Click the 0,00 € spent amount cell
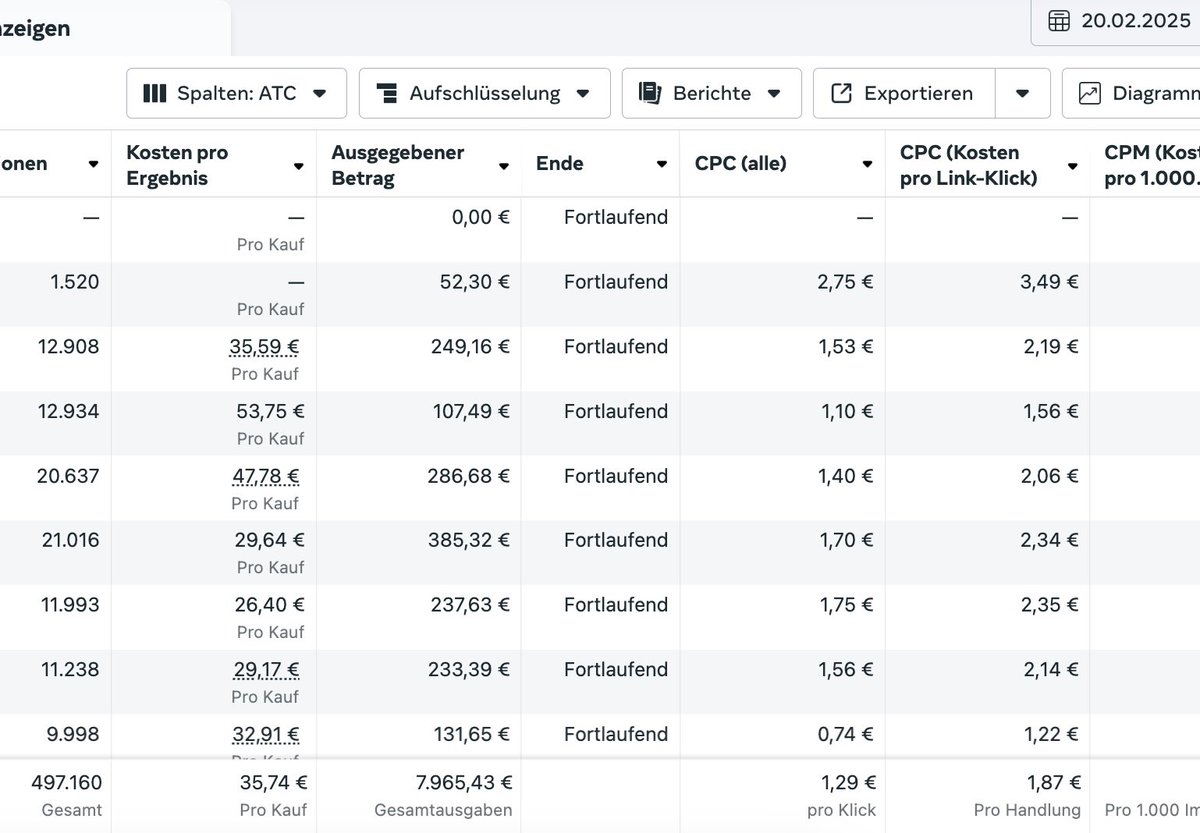The width and height of the screenshot is (1200, 833). pyautogui.click(x=480, y=217)
